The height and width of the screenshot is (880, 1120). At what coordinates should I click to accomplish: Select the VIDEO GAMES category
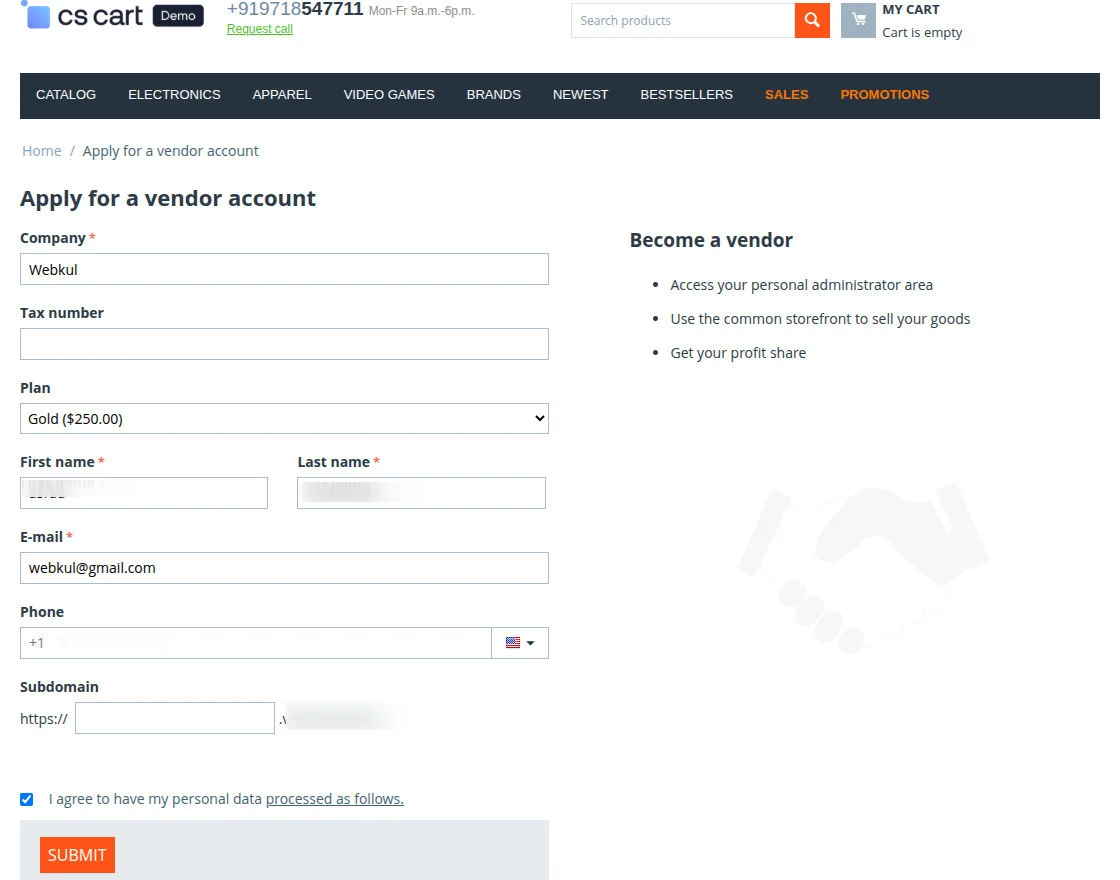pyautogui.click(x=389, y=95)
